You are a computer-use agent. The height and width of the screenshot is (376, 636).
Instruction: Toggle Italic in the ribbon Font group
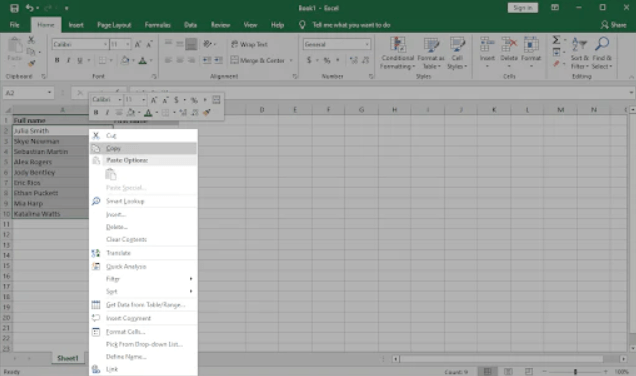pos(68,60)
